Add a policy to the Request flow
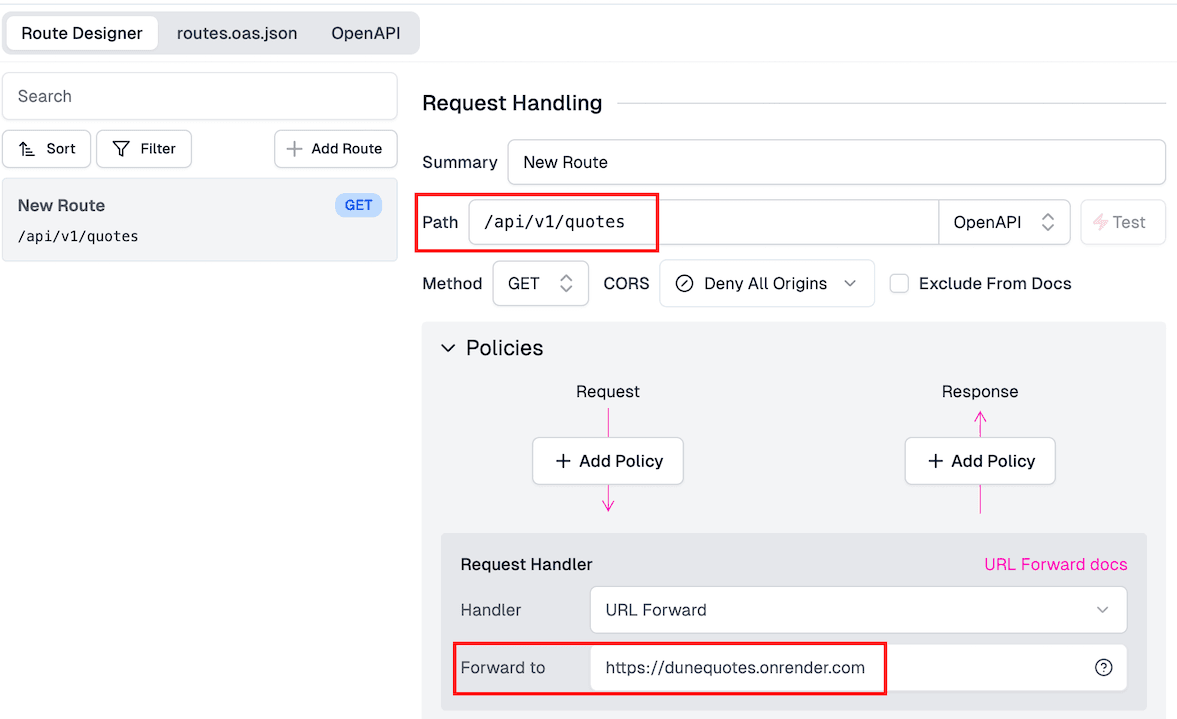Screen dimensions: 1177x719 pyautogui.click(x=608, y=461)
